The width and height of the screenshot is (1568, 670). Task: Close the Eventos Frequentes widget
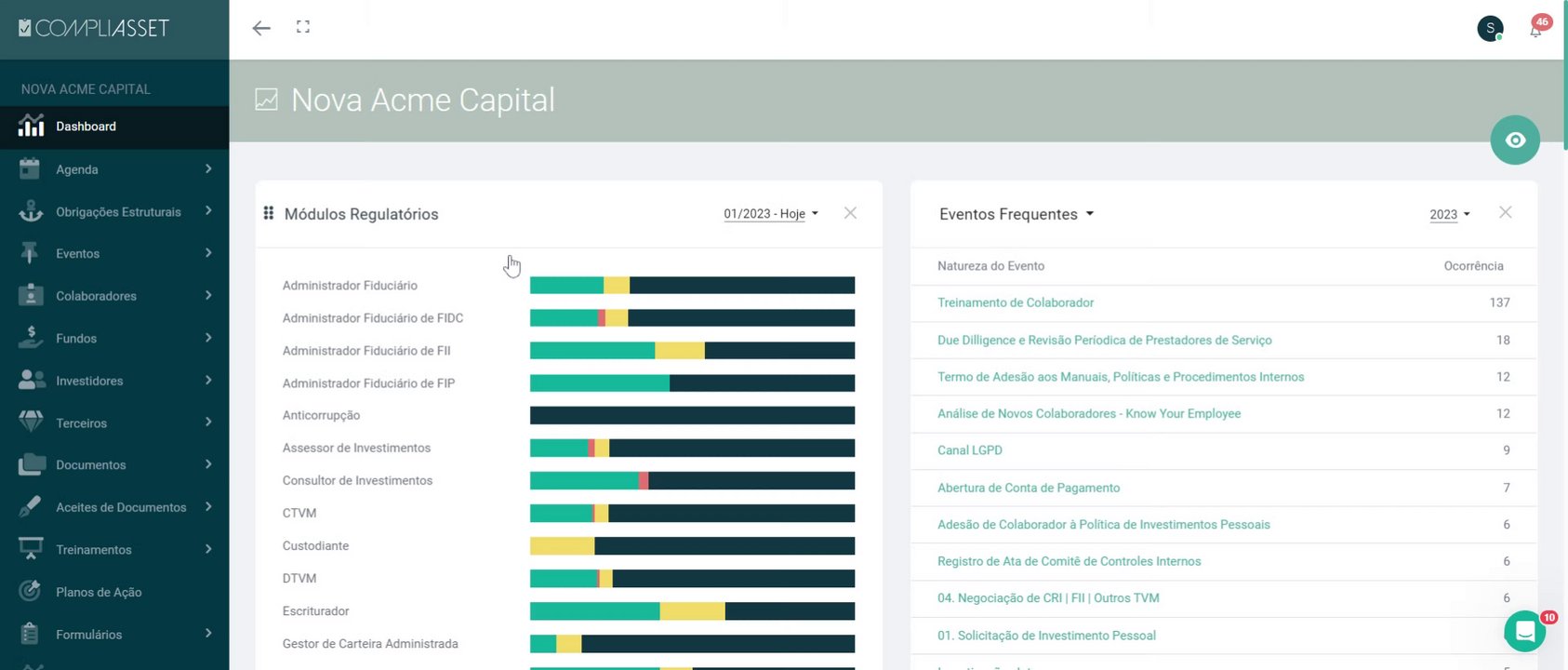(1505, 213)
